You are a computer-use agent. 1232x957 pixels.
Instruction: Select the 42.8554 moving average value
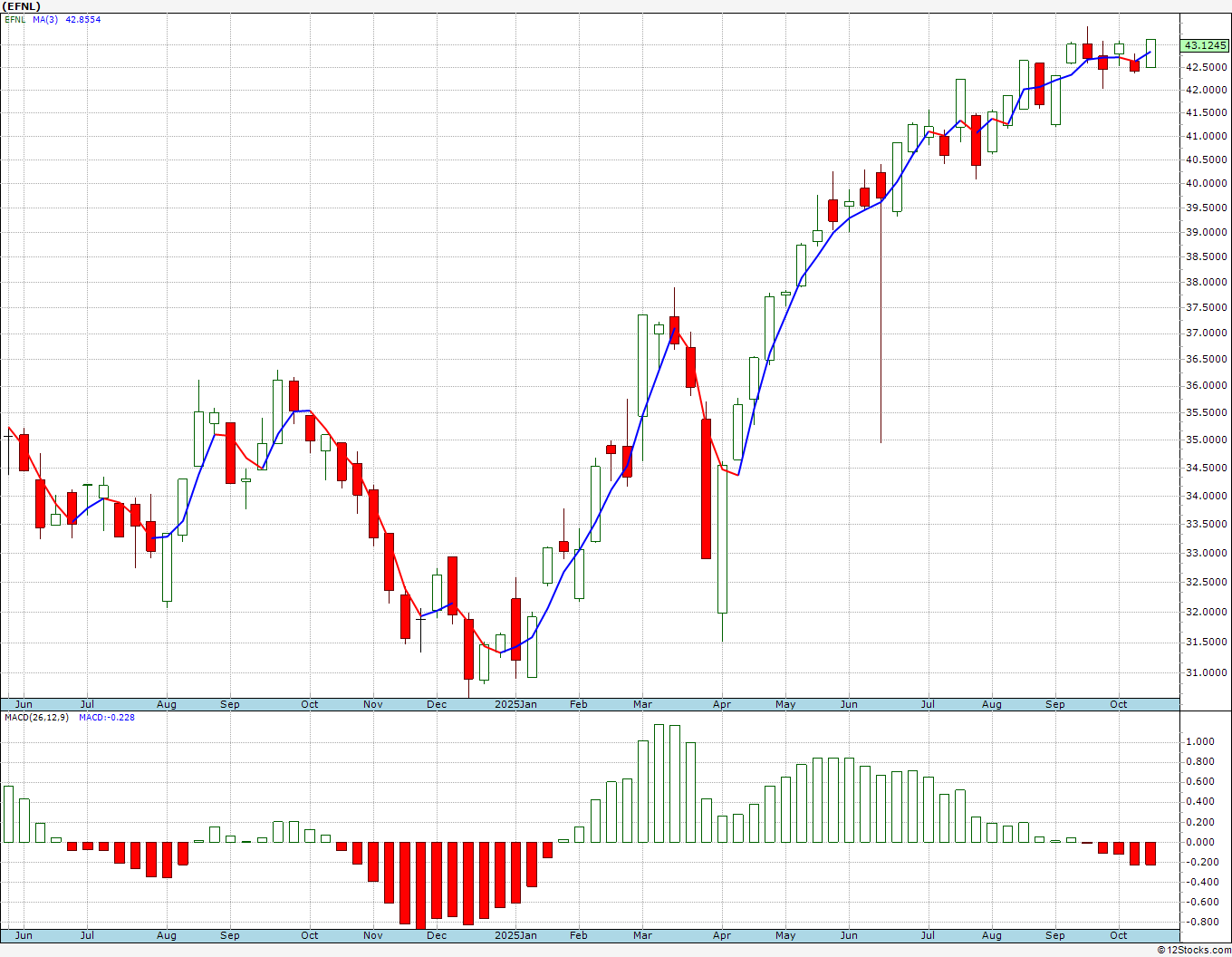tap(83, 19)
